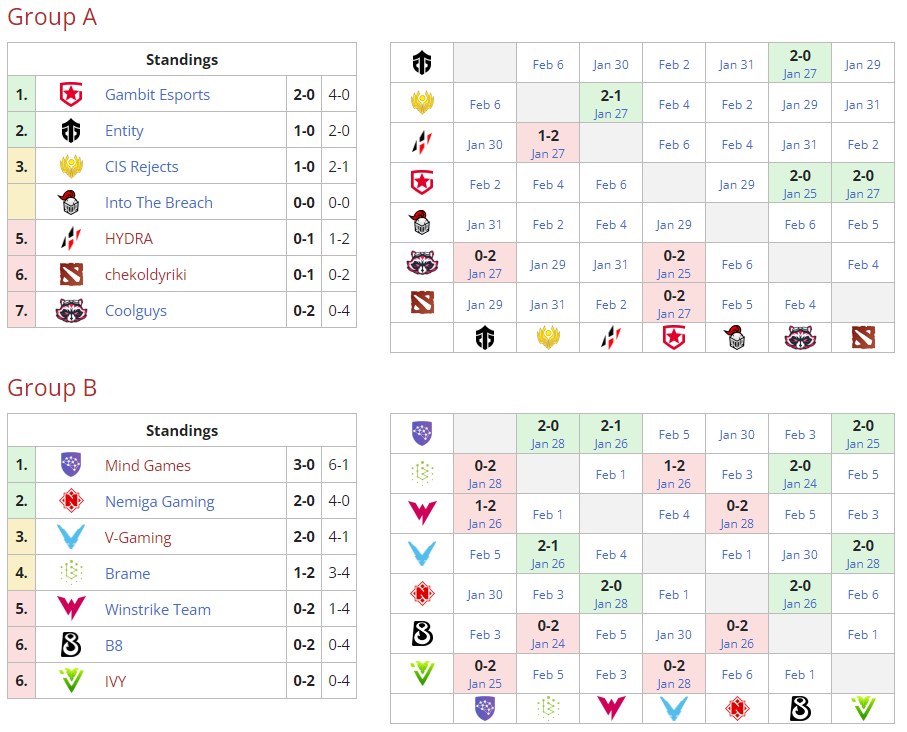Open the Nemiga Gaming team name link

(159, 501)
